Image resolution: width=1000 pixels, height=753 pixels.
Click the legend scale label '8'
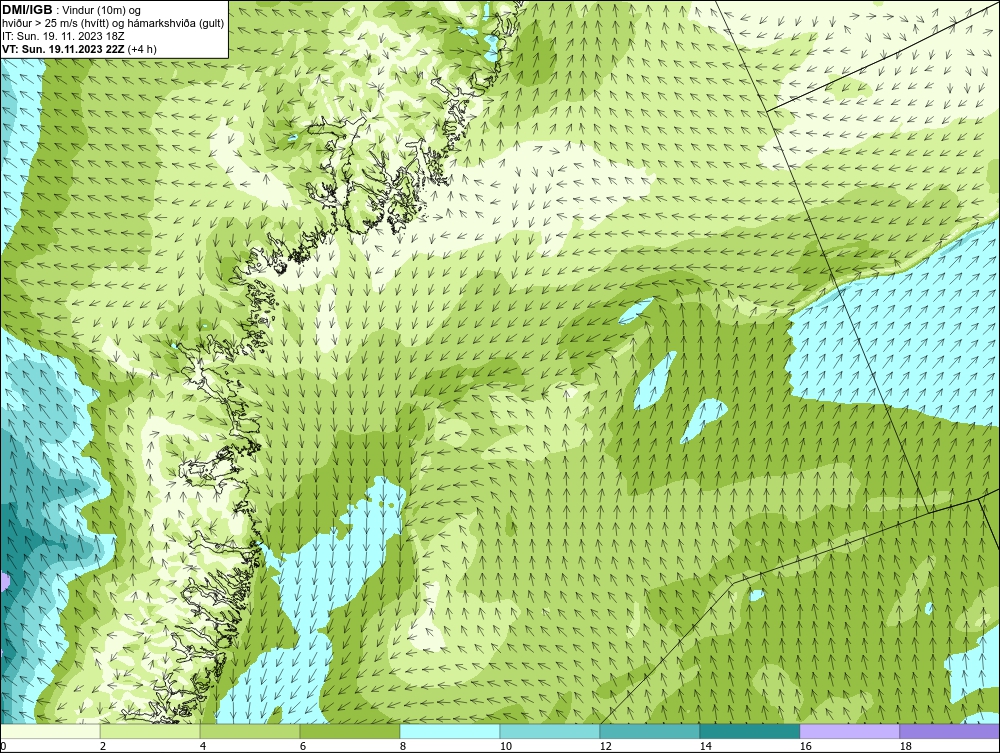click(x=402, y=746)
